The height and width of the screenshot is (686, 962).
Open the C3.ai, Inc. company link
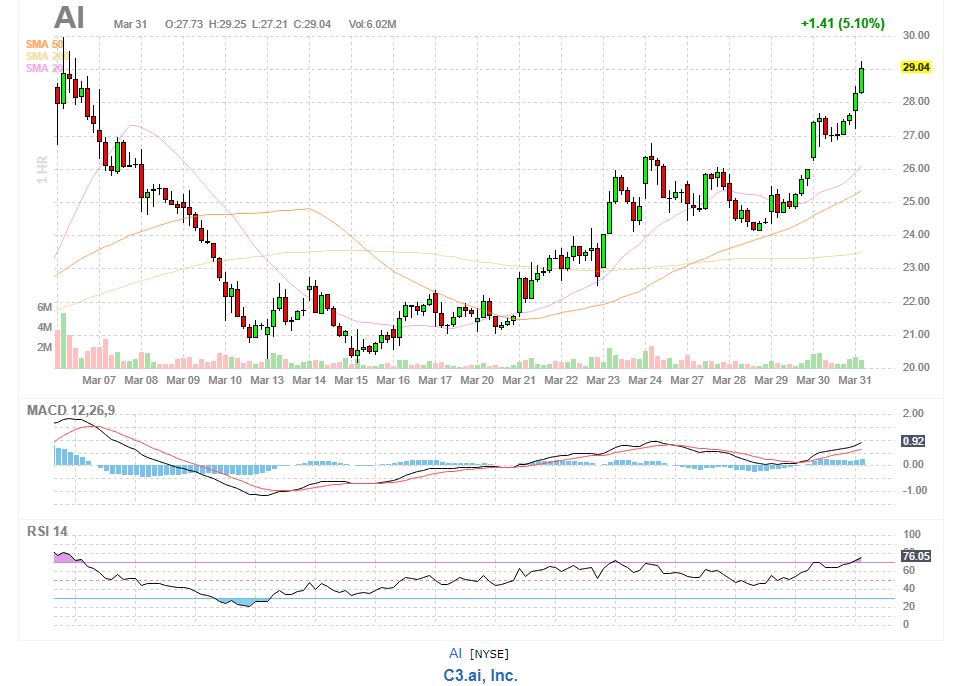[480, 675]
